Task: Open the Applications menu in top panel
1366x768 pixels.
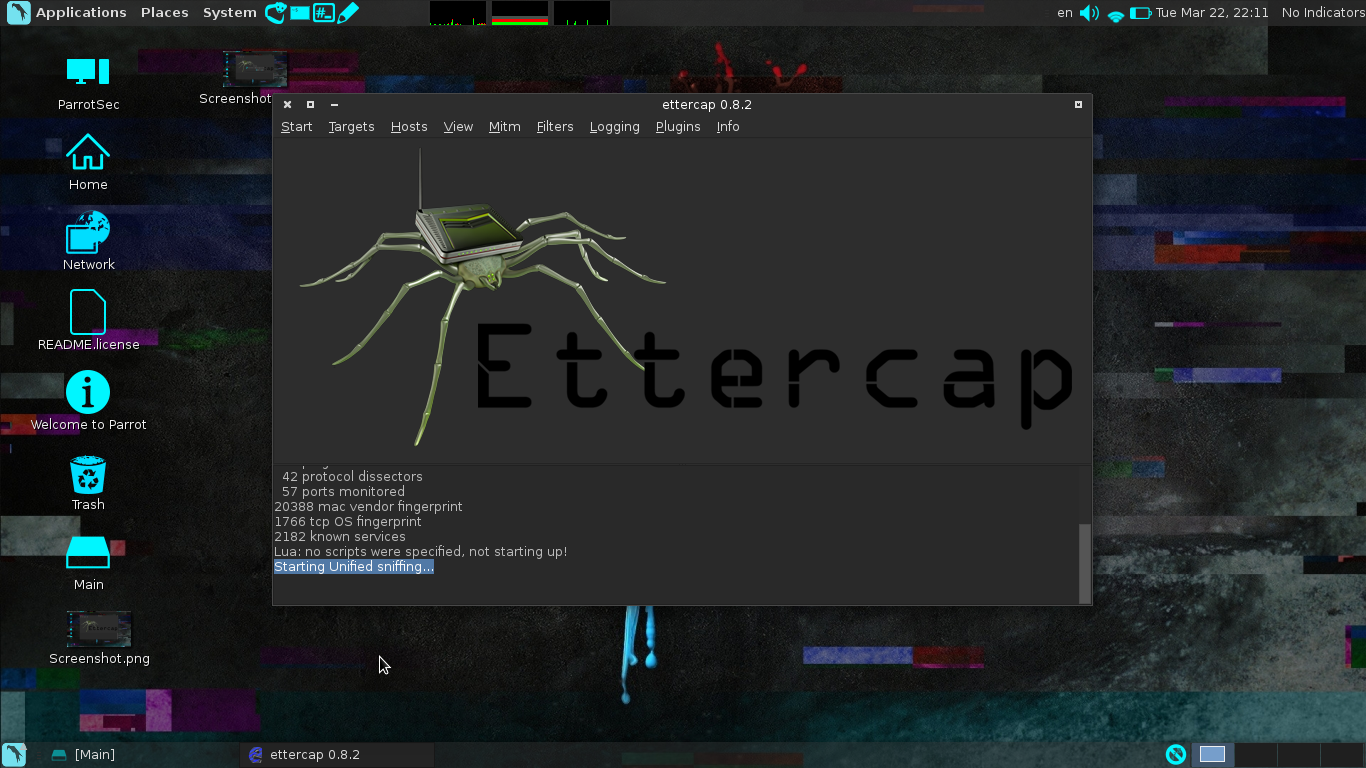Action: 81,13
